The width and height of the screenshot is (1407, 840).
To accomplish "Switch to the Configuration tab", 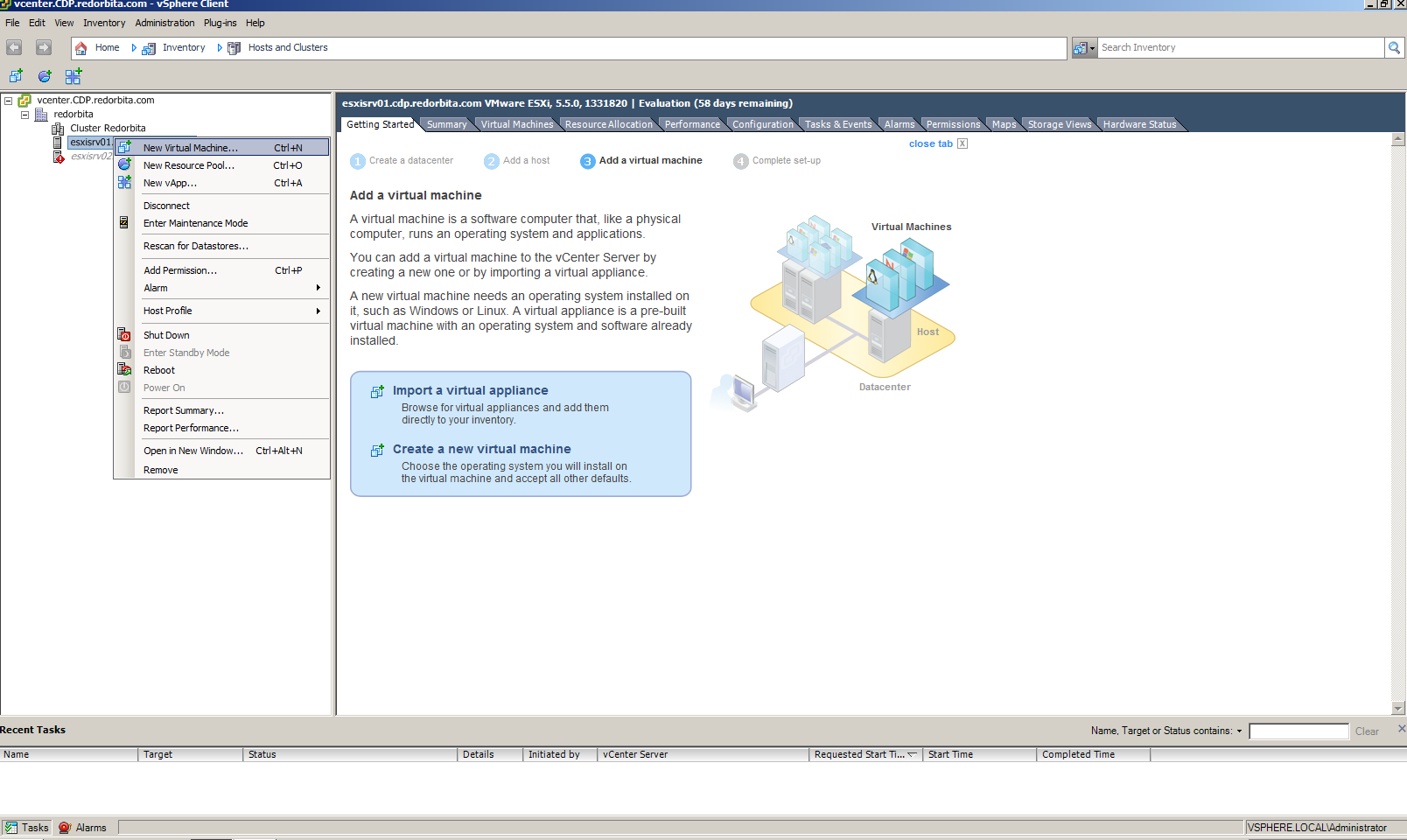I will tap(762, 123).
